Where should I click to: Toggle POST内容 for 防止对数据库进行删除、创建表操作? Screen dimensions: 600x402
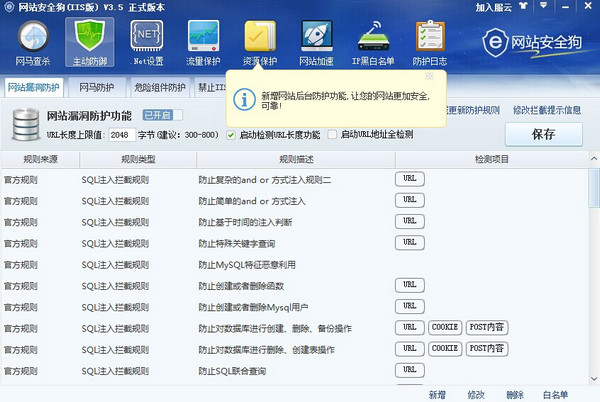pos(487,349)
